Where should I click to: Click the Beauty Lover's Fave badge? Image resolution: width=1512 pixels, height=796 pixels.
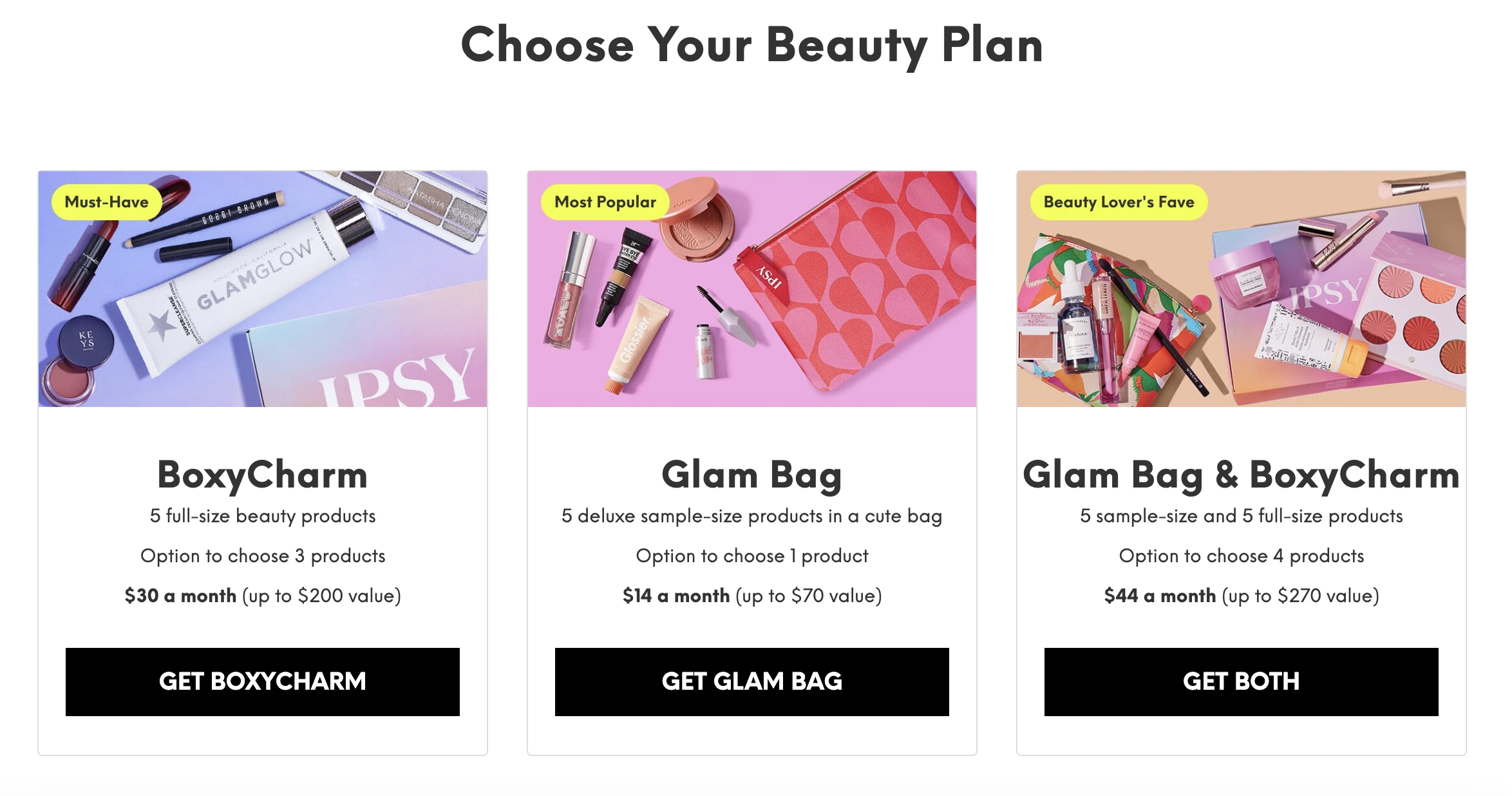[1119, 202]
